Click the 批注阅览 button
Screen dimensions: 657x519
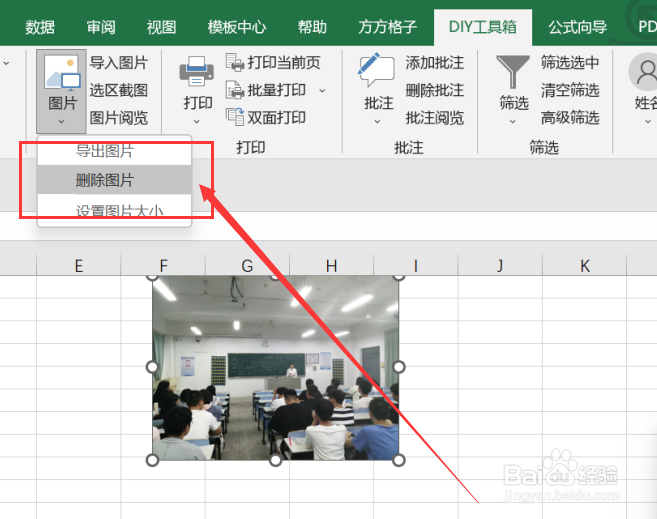click(435, 117)
